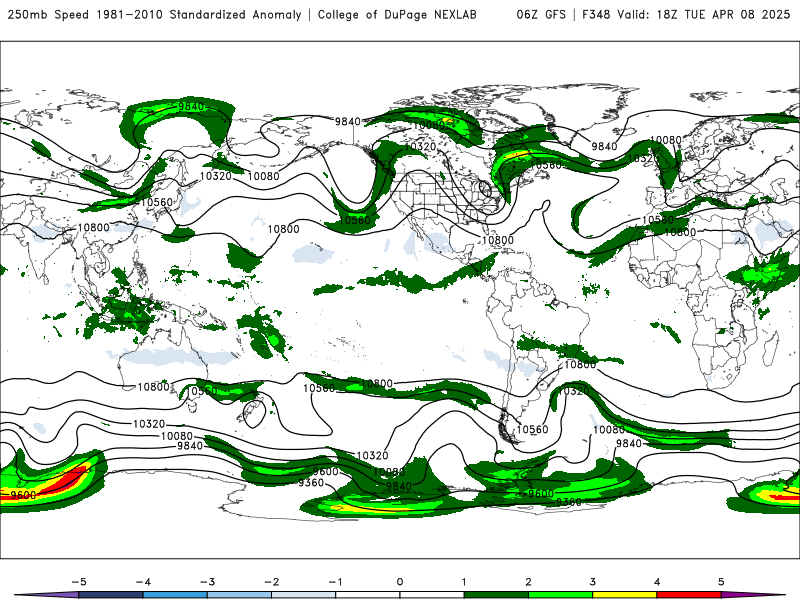This screenshot has height=600, width=800.
Task: Click the title text '250mb Speed 1981-2010 Standardized Anomaly'
Action: coord(154,14)
